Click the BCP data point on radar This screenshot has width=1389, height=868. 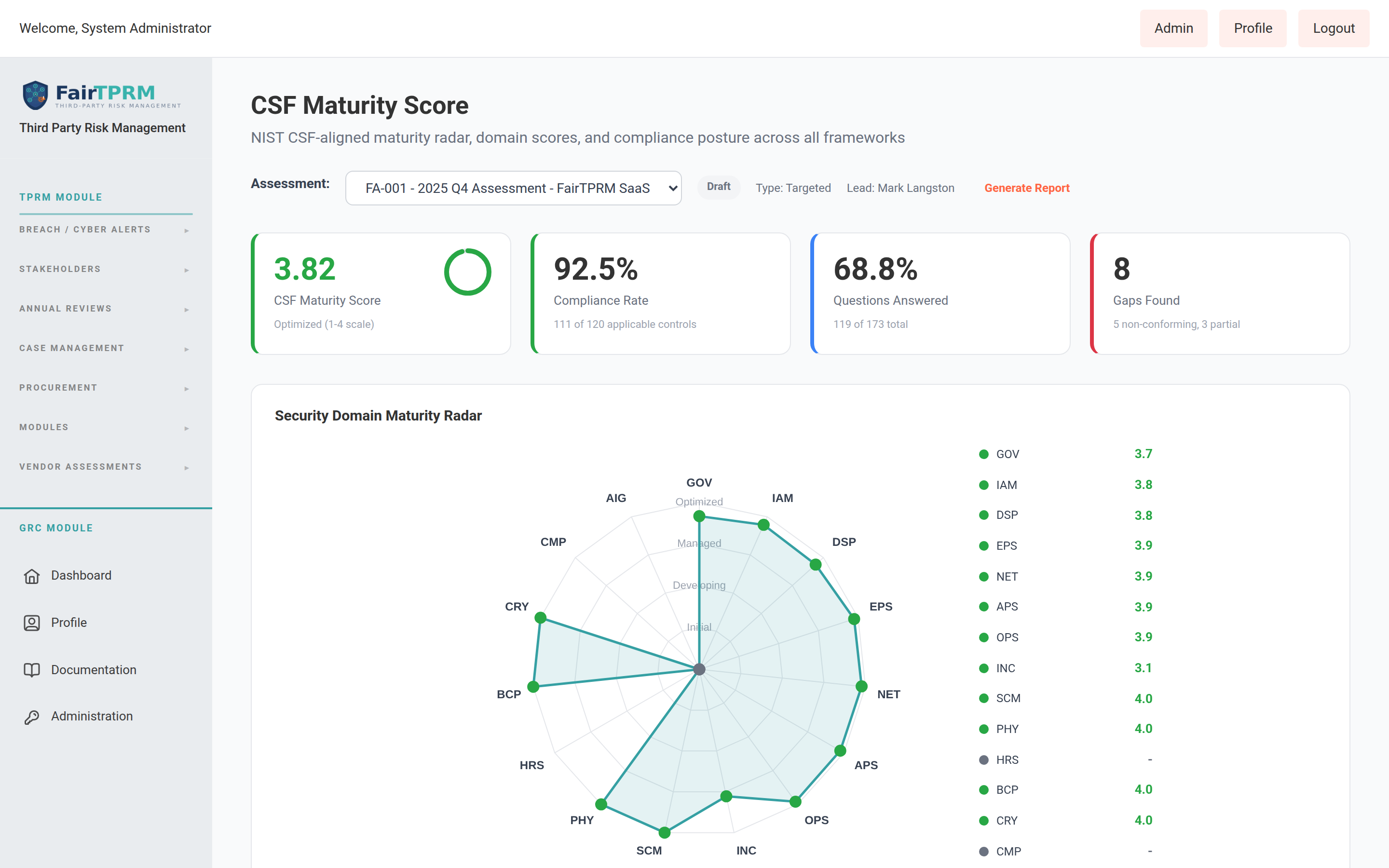point(533,687)
